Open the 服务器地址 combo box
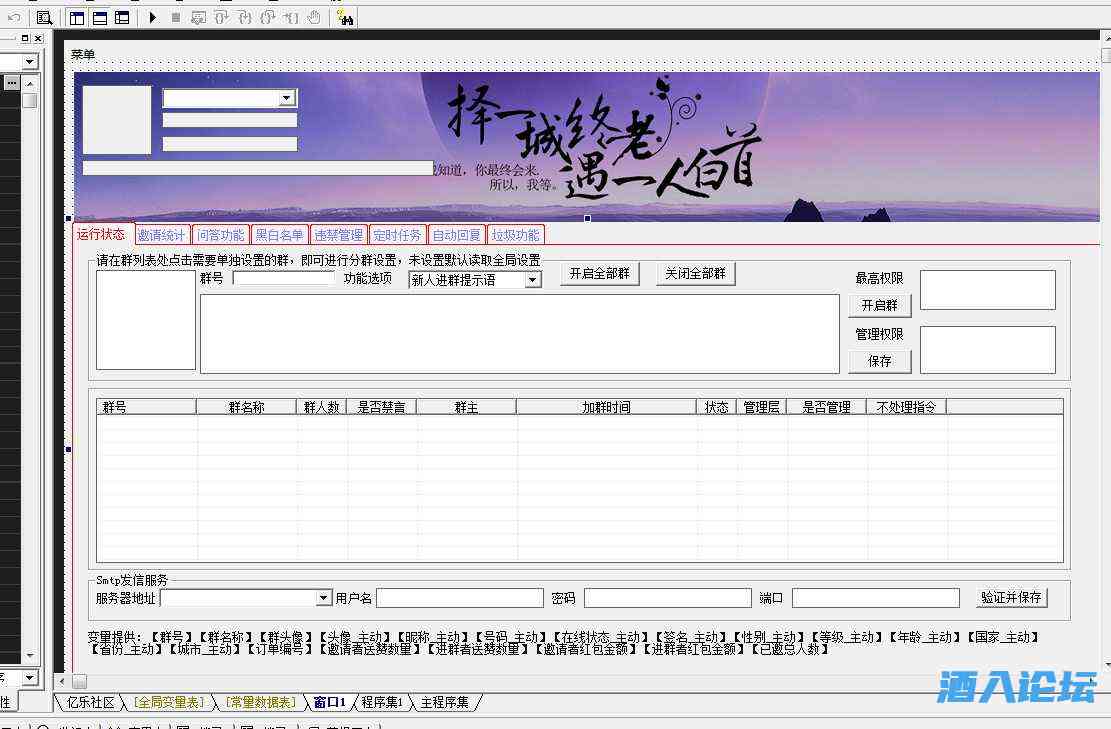Image resolution: width=1111 pixels, height=729 pixels. (324, 598)
